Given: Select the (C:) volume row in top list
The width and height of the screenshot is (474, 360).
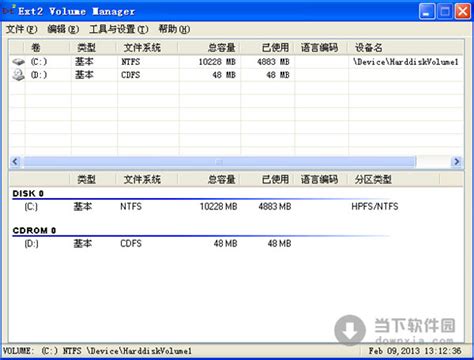Looking at the screenshot, I should [236, 62].
